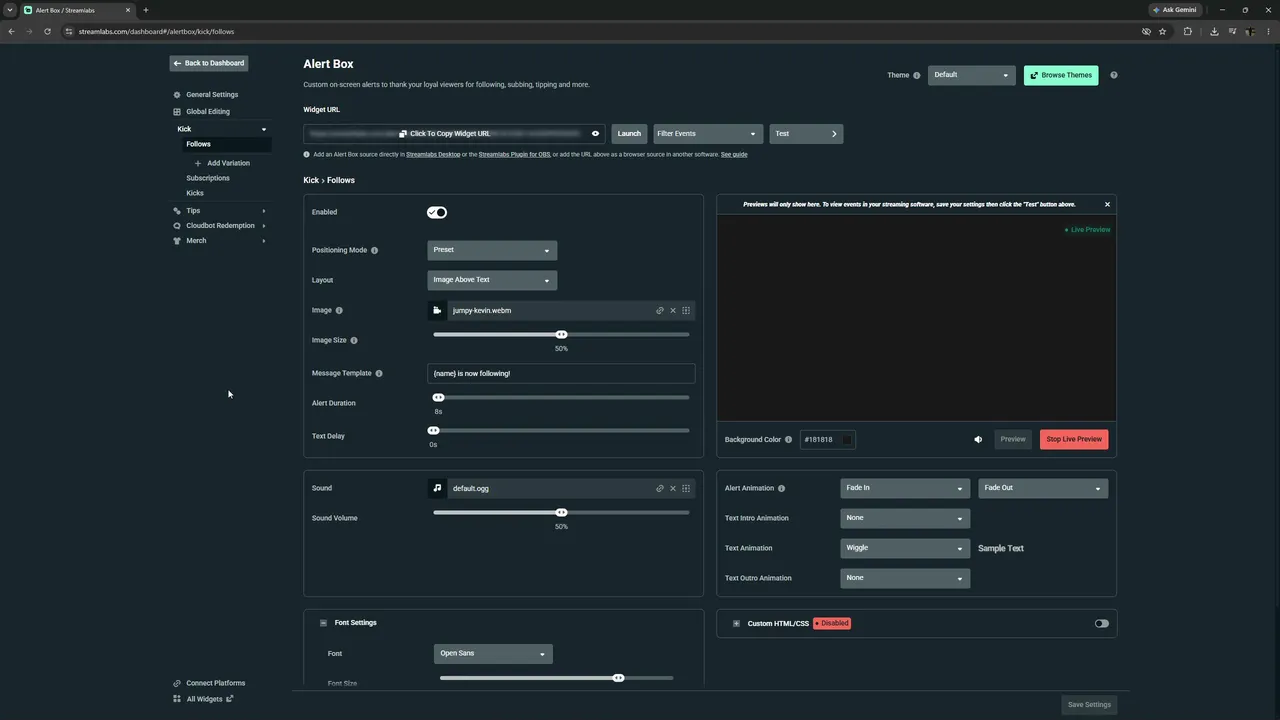Image resolution: width=1280 pixels, height=720 pixels.
Task: Click the video file icon beside jumpy-kevin.webm
Action: (x=437, y=311)
